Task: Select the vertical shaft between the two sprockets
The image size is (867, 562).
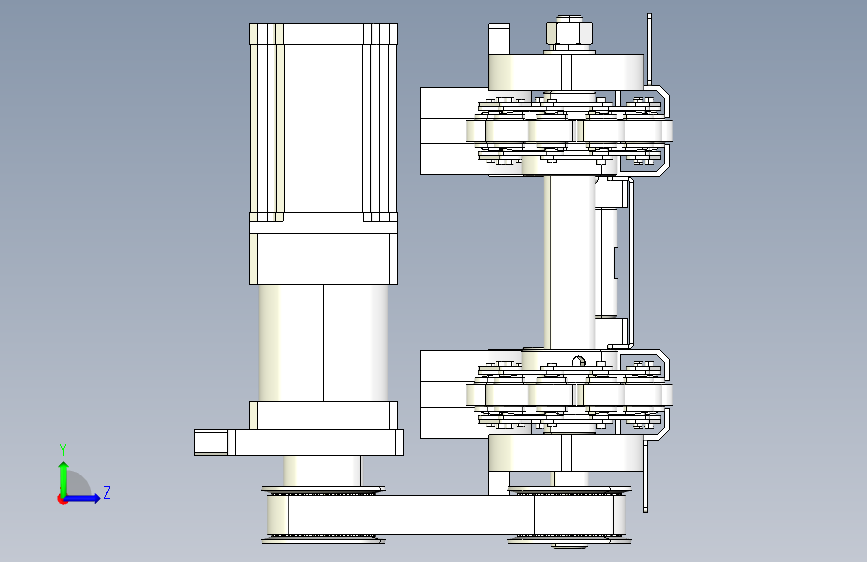Action: (x=570, y=262)
